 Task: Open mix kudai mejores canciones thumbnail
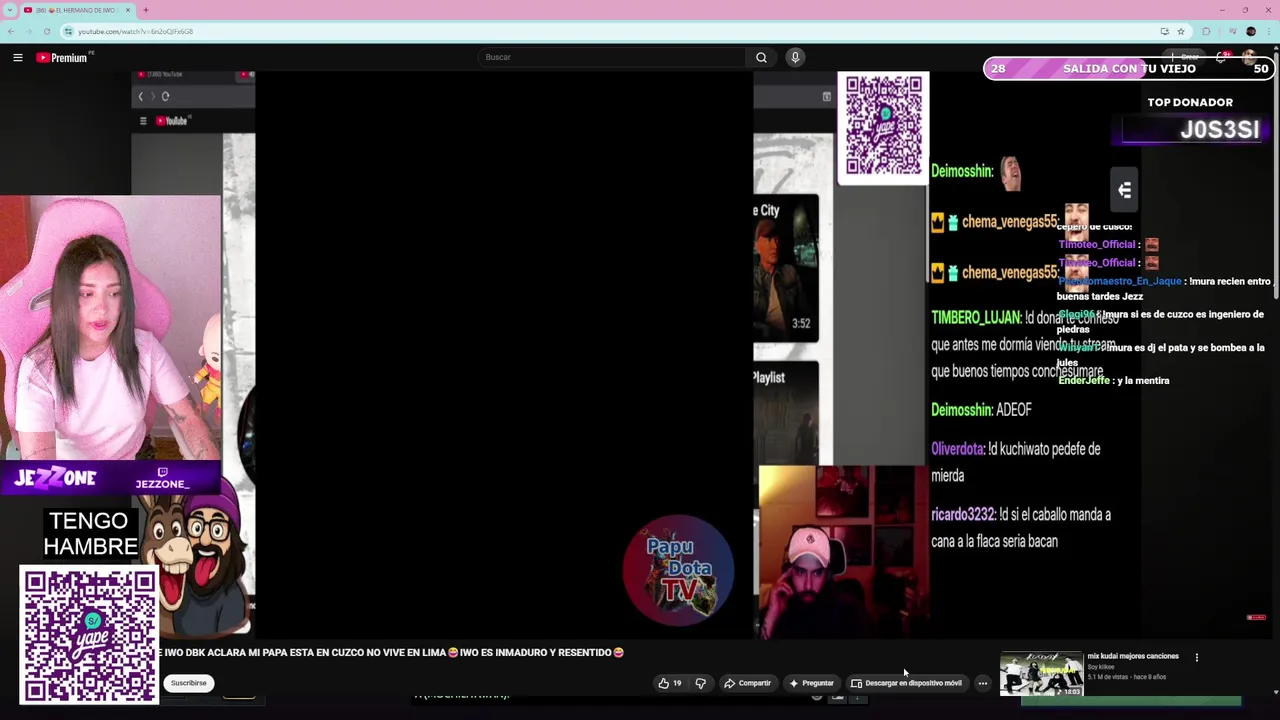pyautogui.click(x=1041, y=673)
